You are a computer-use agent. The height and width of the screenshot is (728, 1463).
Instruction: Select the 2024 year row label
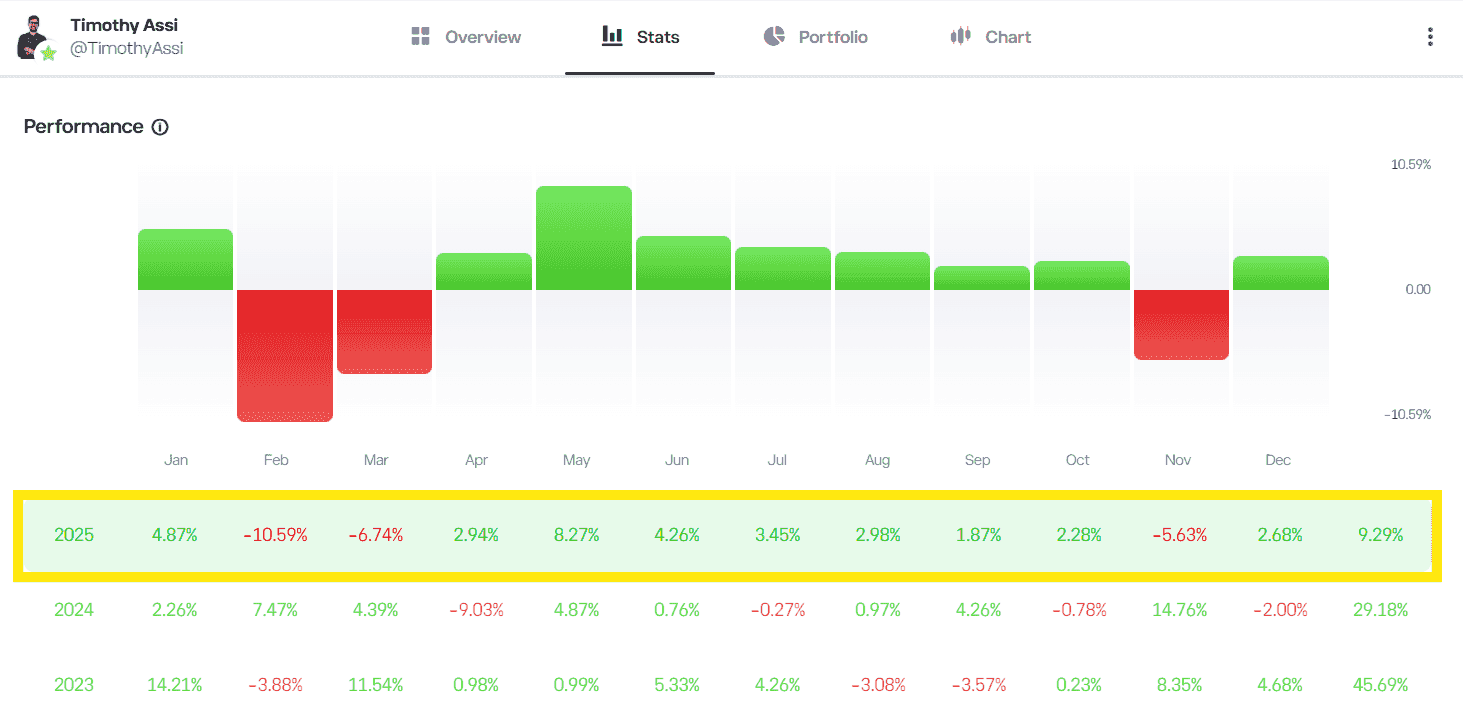coord(74,609)
